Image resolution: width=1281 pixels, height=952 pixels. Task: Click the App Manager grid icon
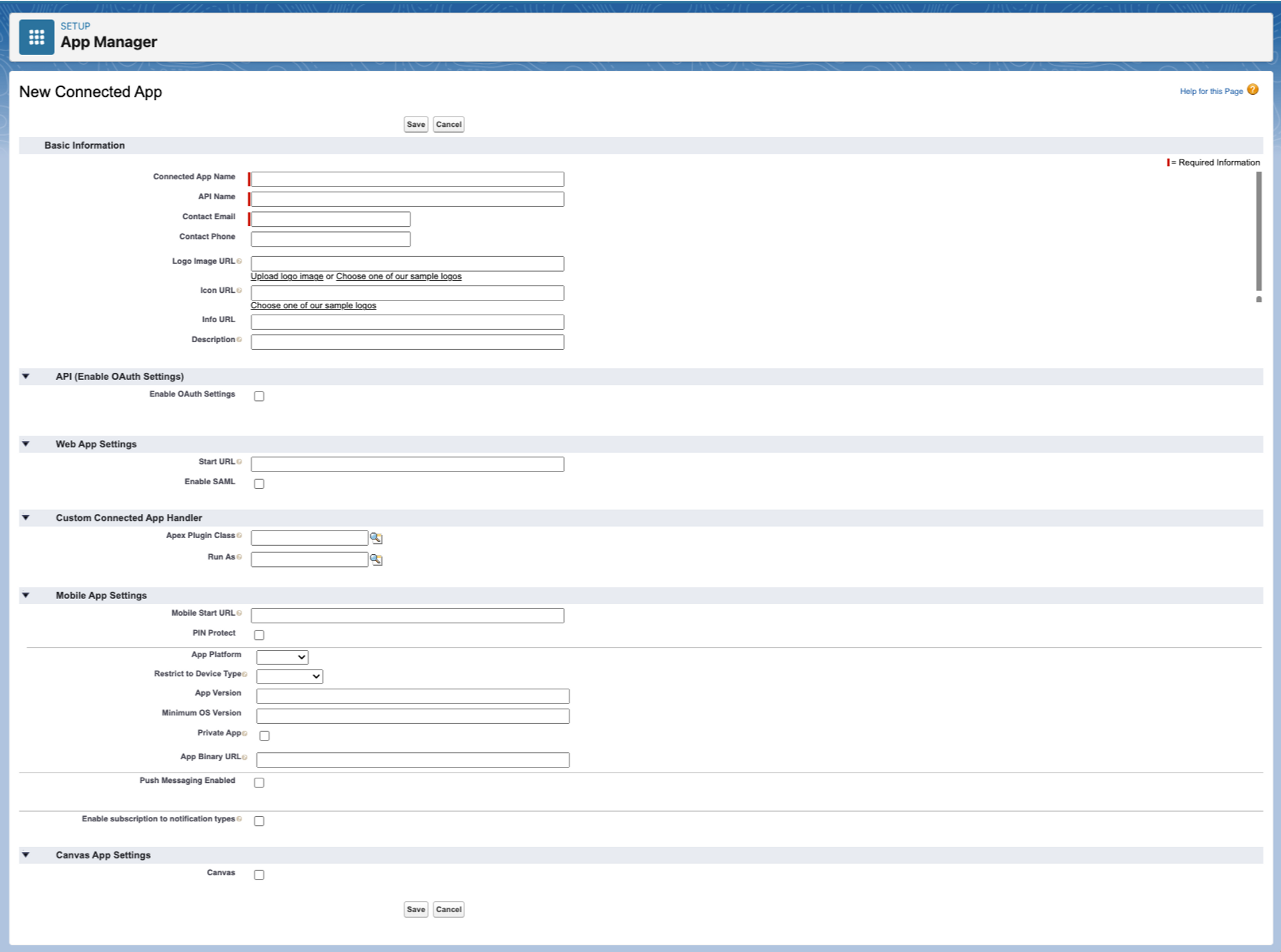37,37
